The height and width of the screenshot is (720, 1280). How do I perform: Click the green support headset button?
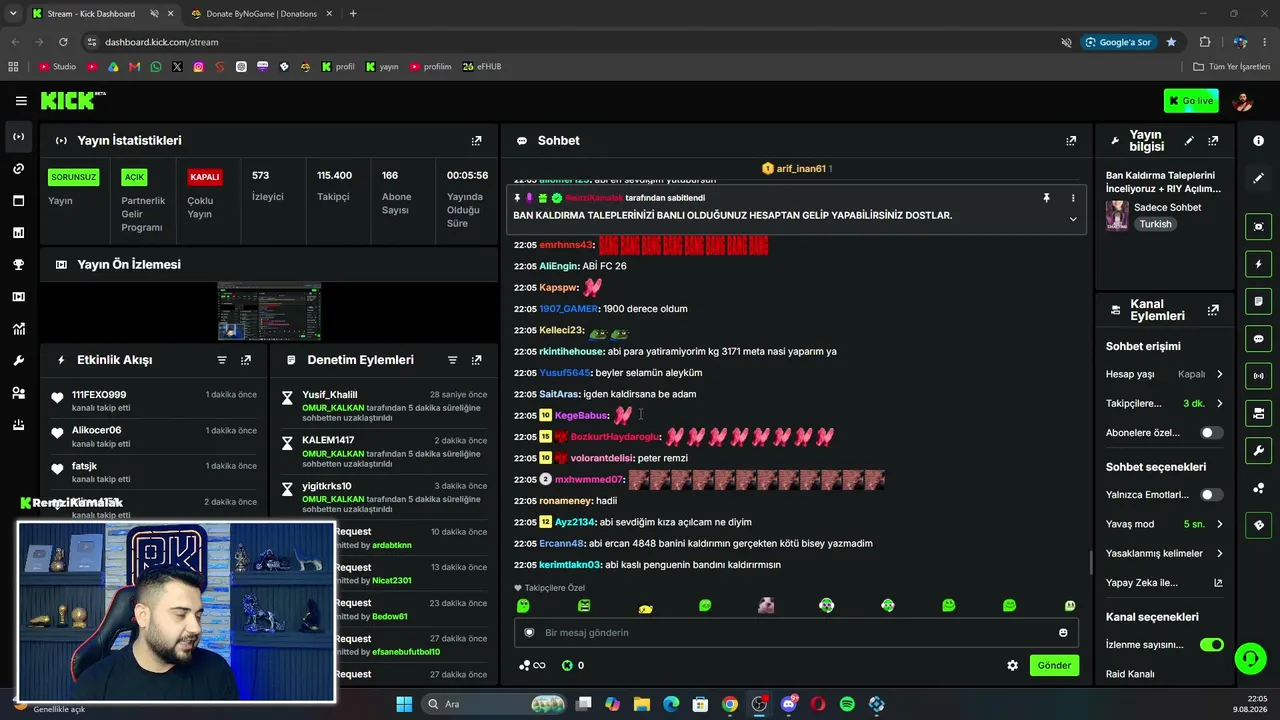1250,658
